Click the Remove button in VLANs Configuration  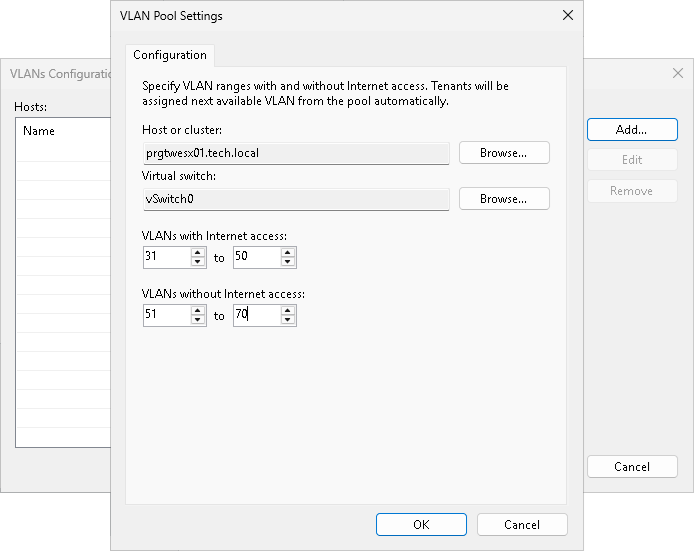pos(632,191)
